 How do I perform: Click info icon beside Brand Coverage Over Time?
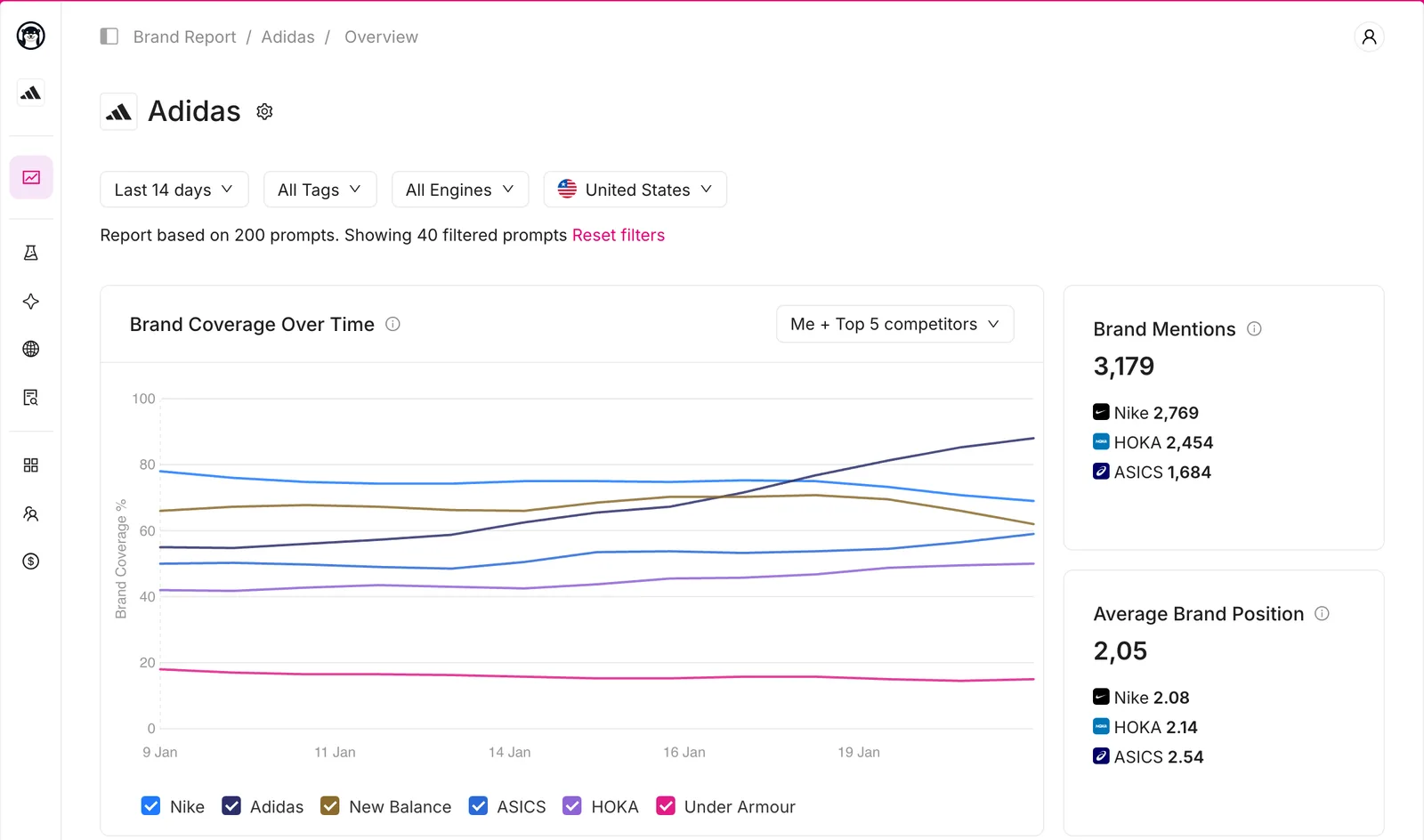coord(392,324)
